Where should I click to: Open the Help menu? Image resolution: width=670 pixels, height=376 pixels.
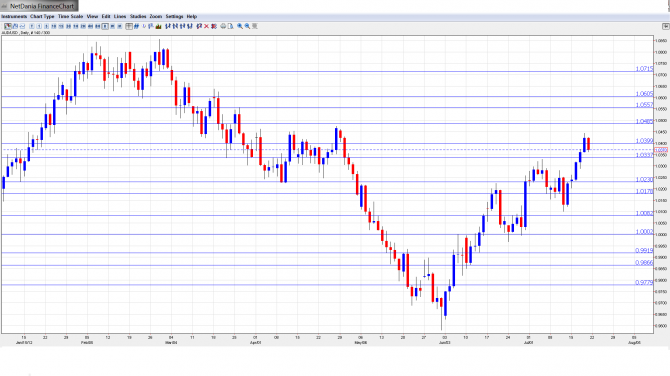point(192,17)
